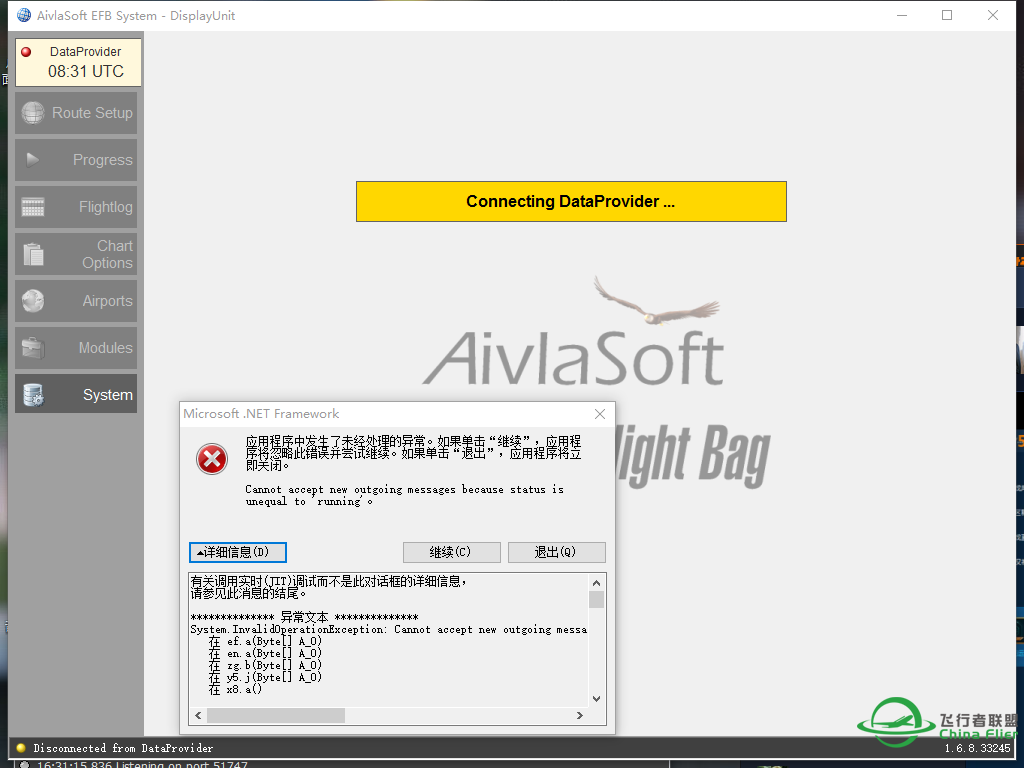Click the Connecting DataProvider yellow banner

571,201
